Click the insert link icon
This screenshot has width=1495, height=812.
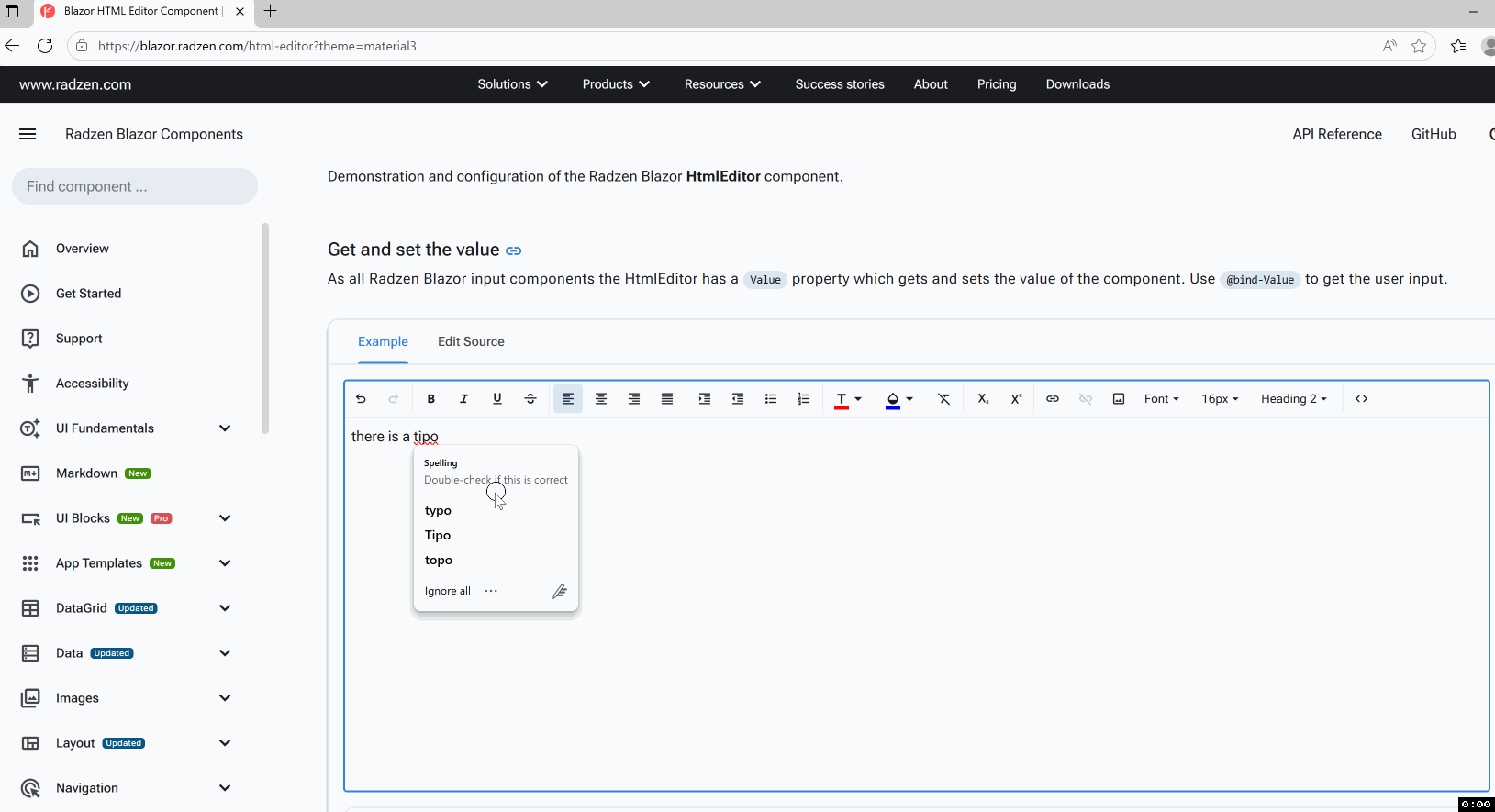(x=1053, y=399)
